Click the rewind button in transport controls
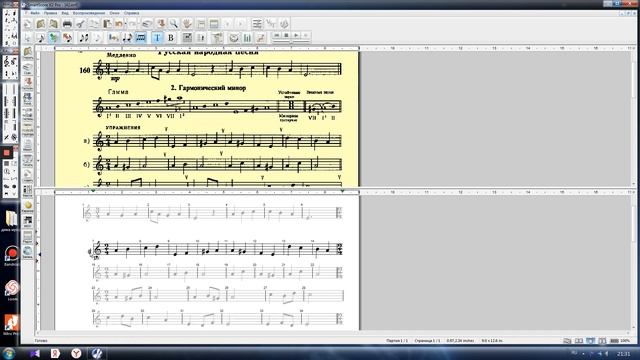Image resolution: width=640 pixels, height=360 pixels. point(276,36)
